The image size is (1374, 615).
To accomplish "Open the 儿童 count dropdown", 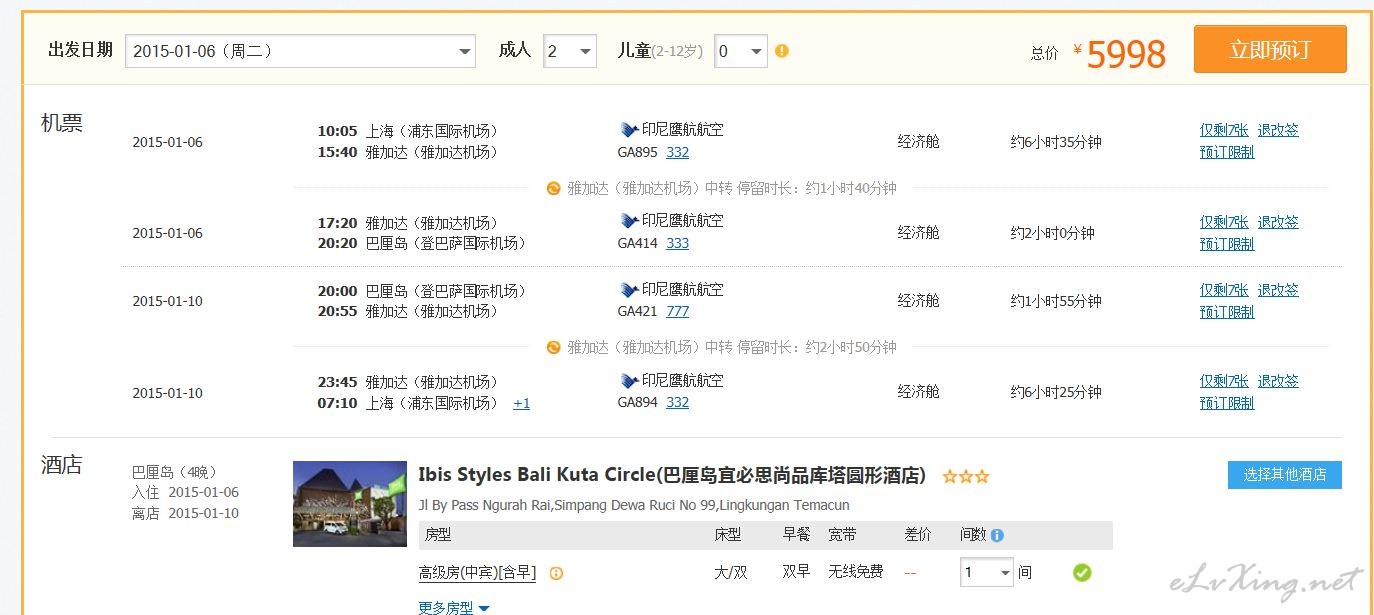I will tap(740, 51).
